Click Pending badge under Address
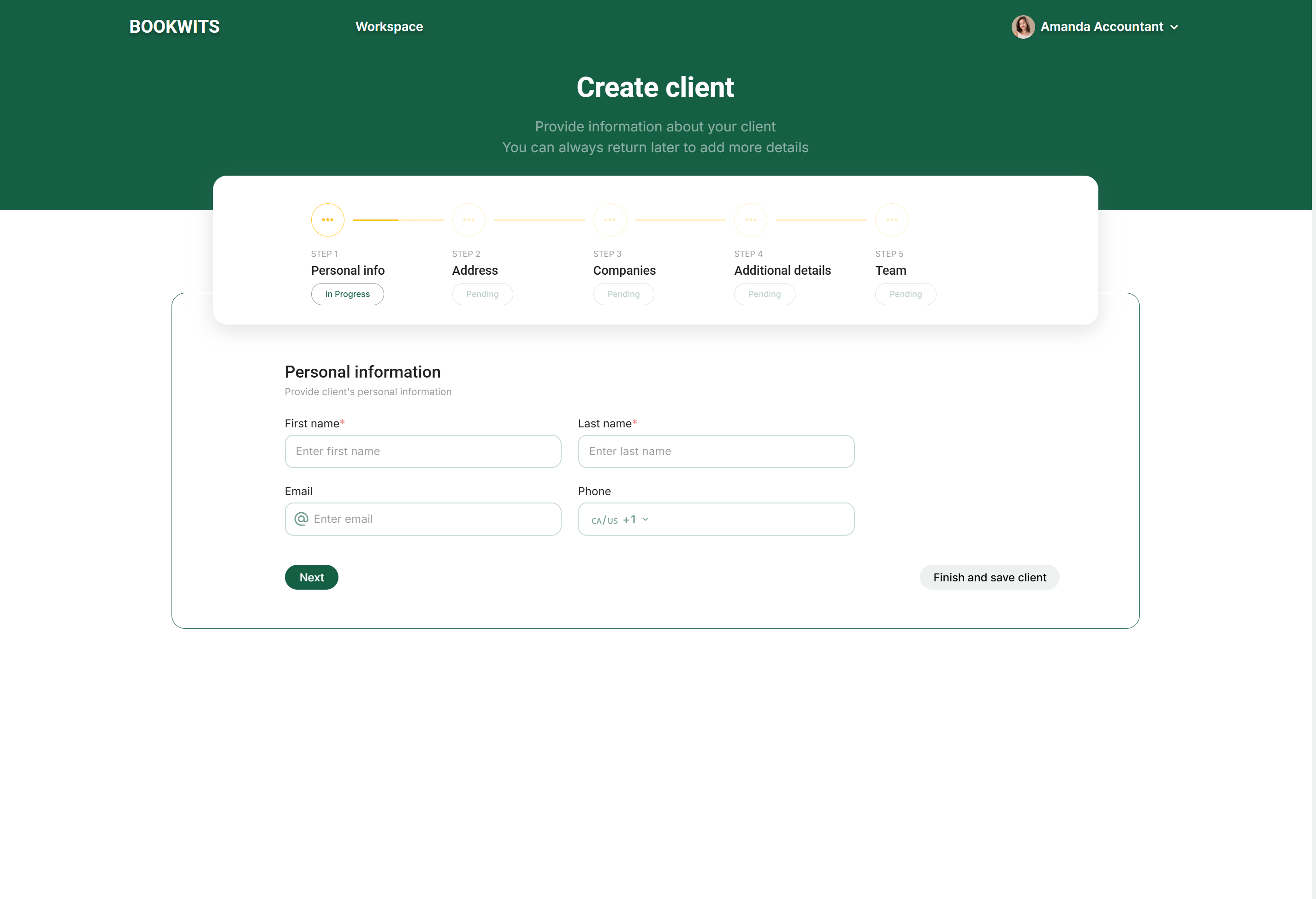 coord(482,294)
